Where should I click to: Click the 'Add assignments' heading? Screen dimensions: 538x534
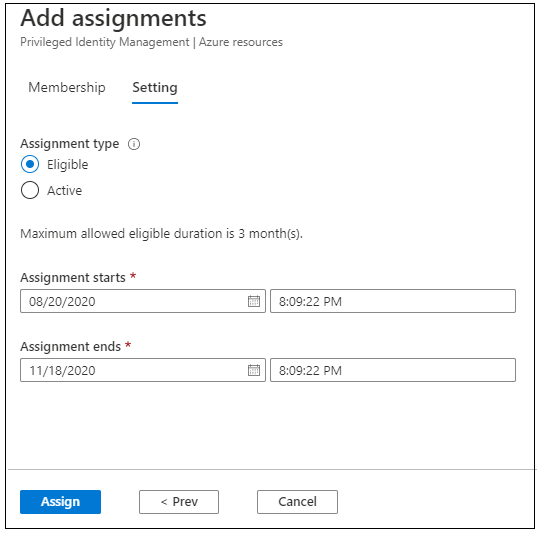(113, 18)
